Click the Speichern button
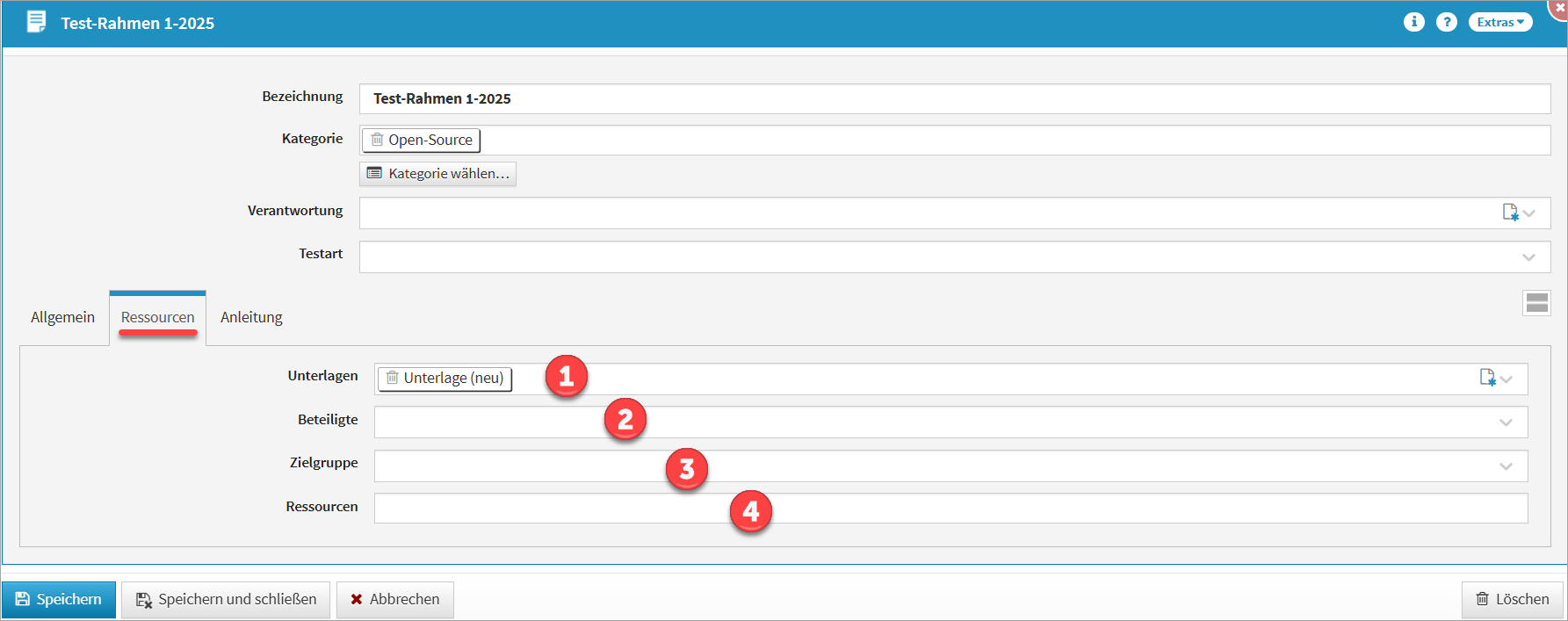Screen dimensions: 1568x621 click(x=59, y=599)
